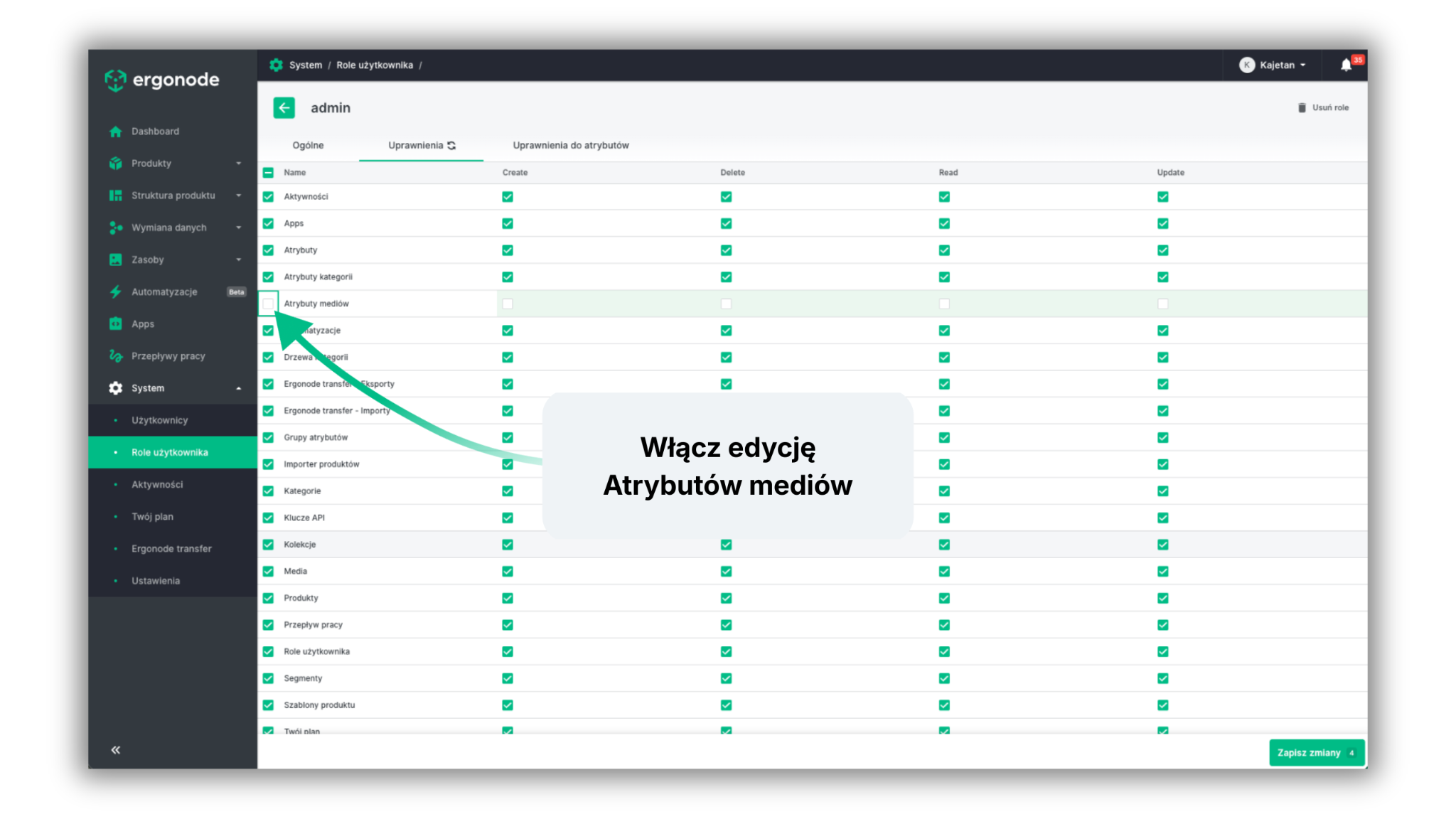Toggle the select-all checkbox beside Name

click(x=268, y=173)
